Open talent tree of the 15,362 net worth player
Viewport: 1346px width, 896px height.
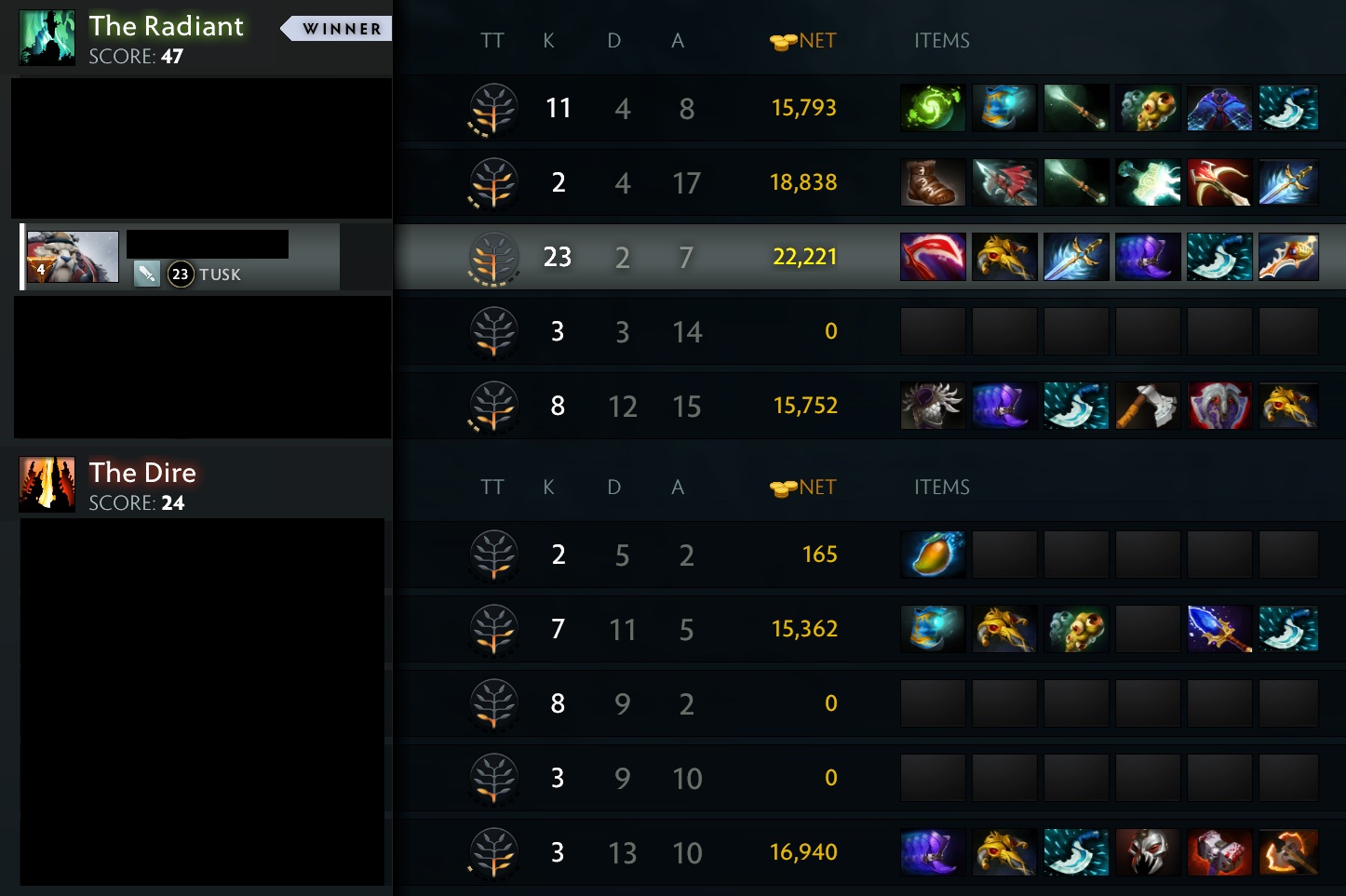coord(493,630)
